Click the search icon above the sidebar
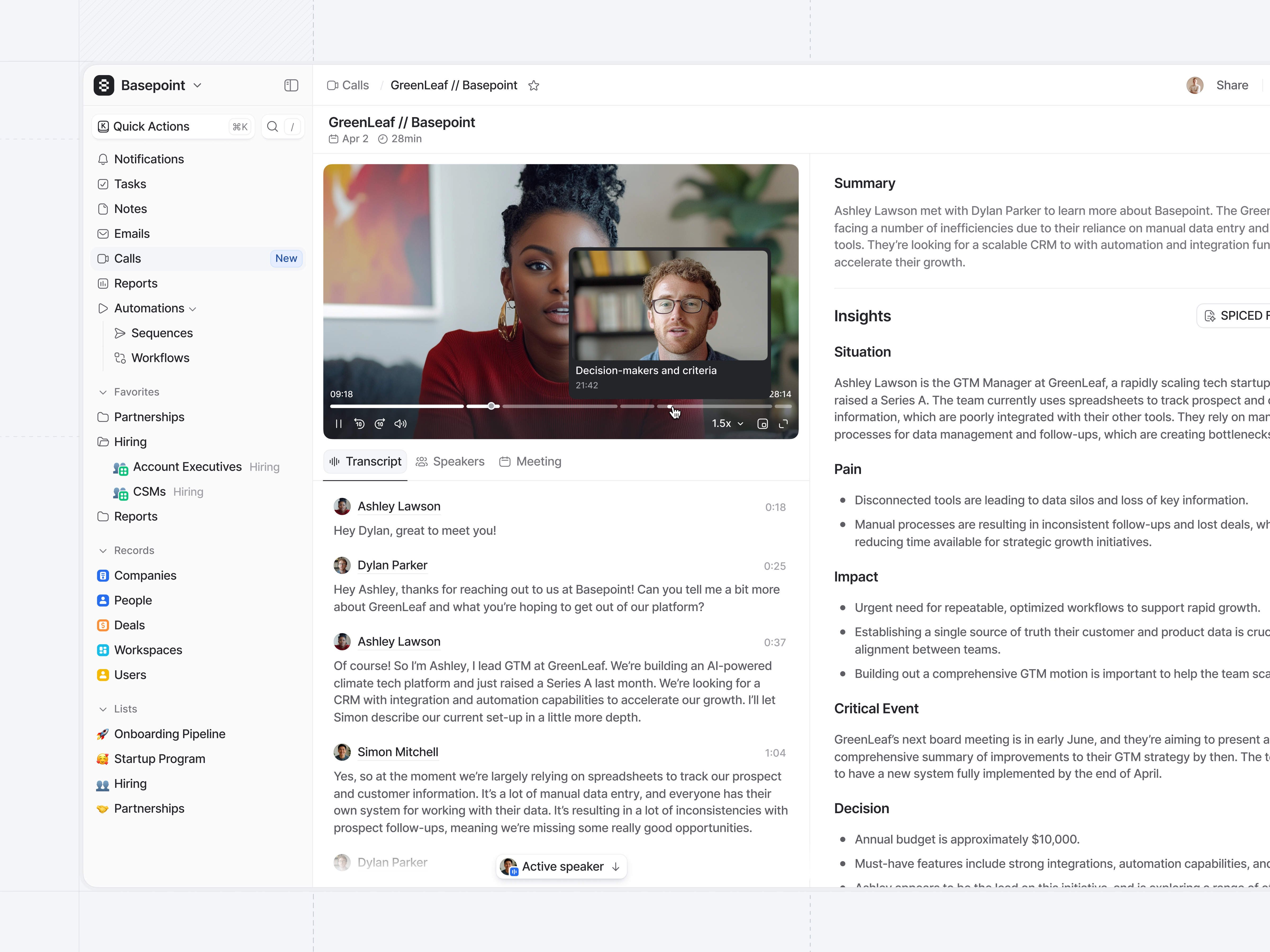 (x=273, y=126)
